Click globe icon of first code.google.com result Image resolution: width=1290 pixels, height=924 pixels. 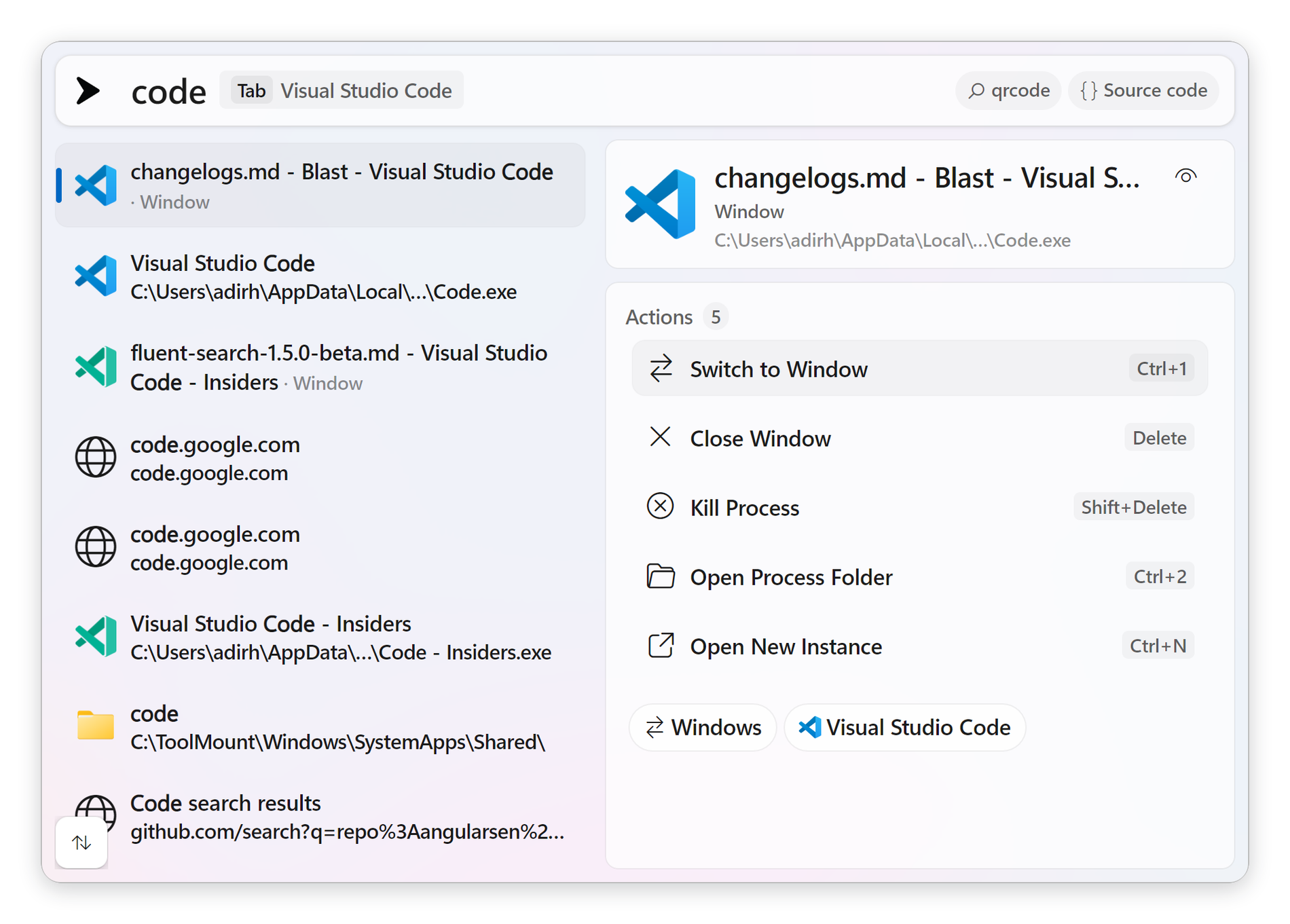(96, 457)
